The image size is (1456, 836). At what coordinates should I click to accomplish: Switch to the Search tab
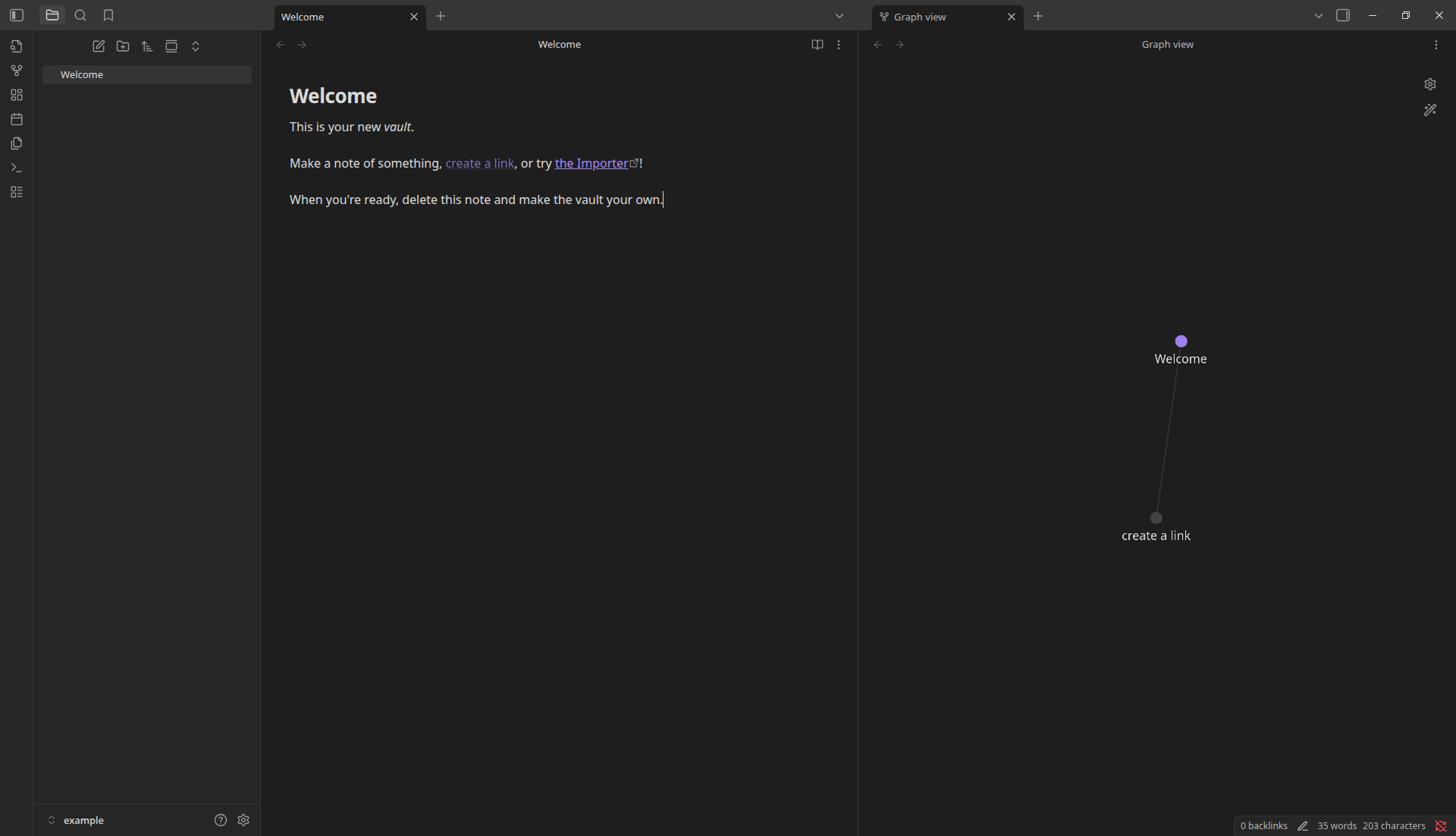(x=80, y=15)
